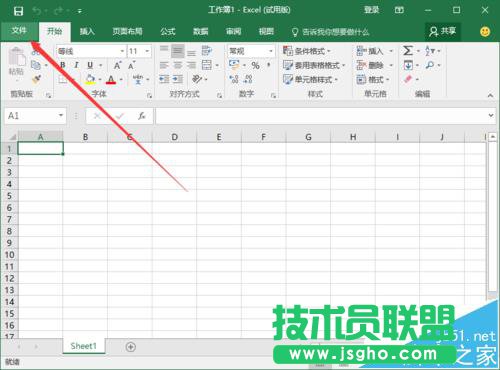Click the Increase Indent icon

(178, 79)
